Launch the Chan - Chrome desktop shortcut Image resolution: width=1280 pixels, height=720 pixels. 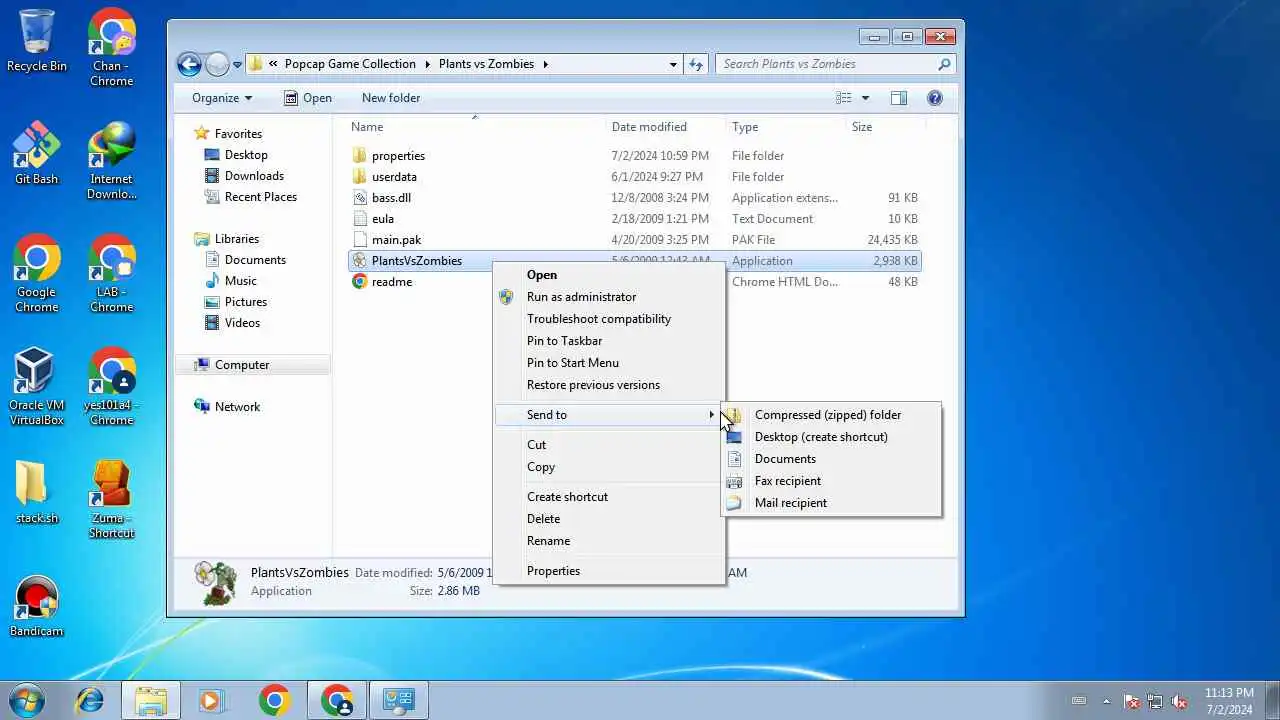[111, 47]
